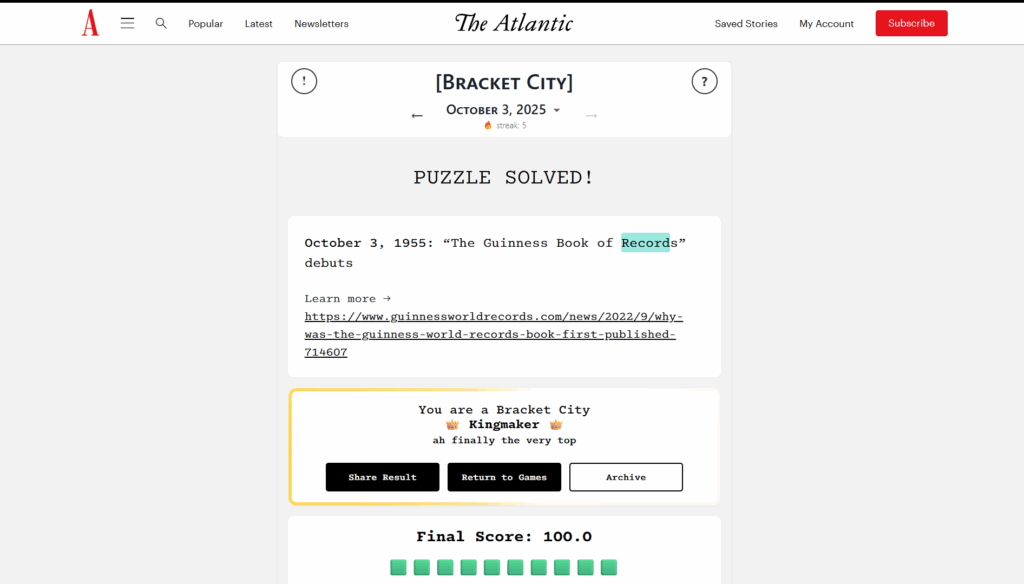This screenshot has width=1024, height=584.
Task: Click the magnifying glass search icon
Action: pos(161,23)
